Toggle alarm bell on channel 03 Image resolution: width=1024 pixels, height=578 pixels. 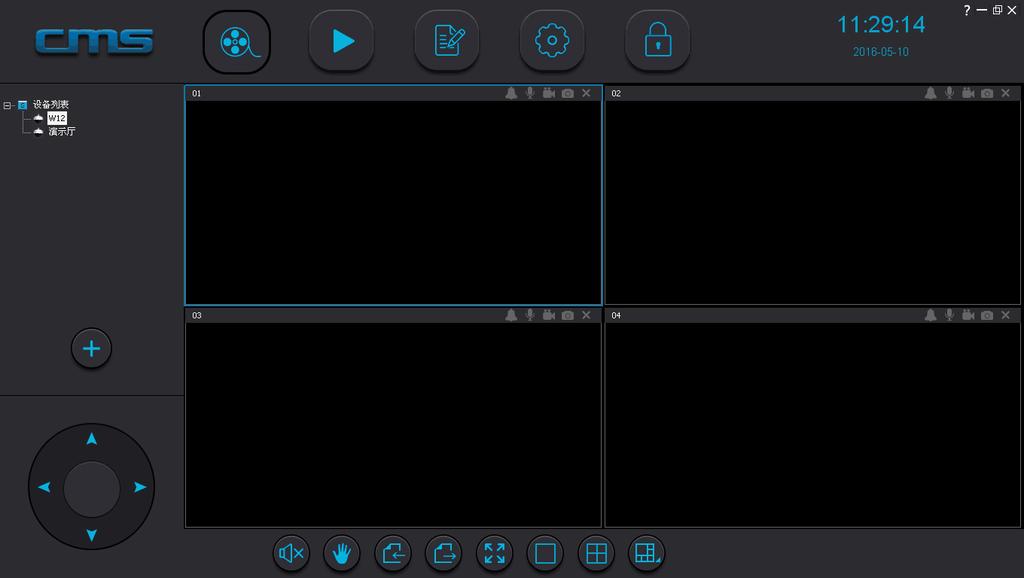(x=511, y=315)
